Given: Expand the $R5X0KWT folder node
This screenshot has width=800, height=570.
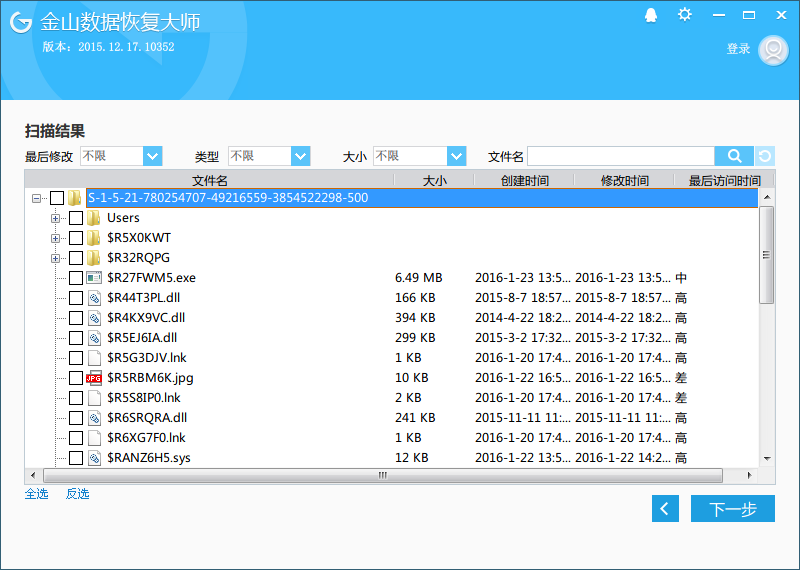Looking at the screenshot, I should point(56,238).
